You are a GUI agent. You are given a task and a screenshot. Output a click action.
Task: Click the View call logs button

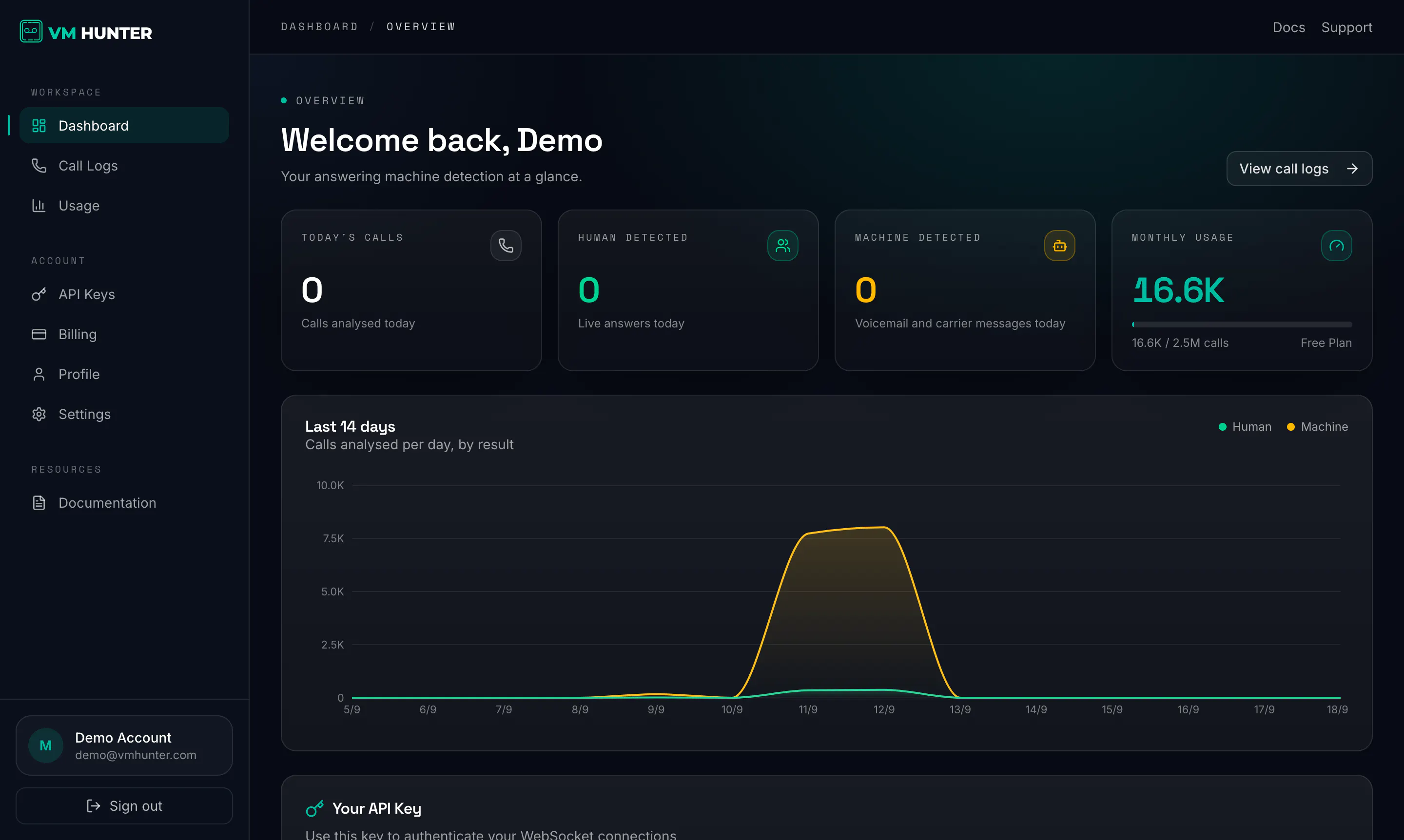1299,169
